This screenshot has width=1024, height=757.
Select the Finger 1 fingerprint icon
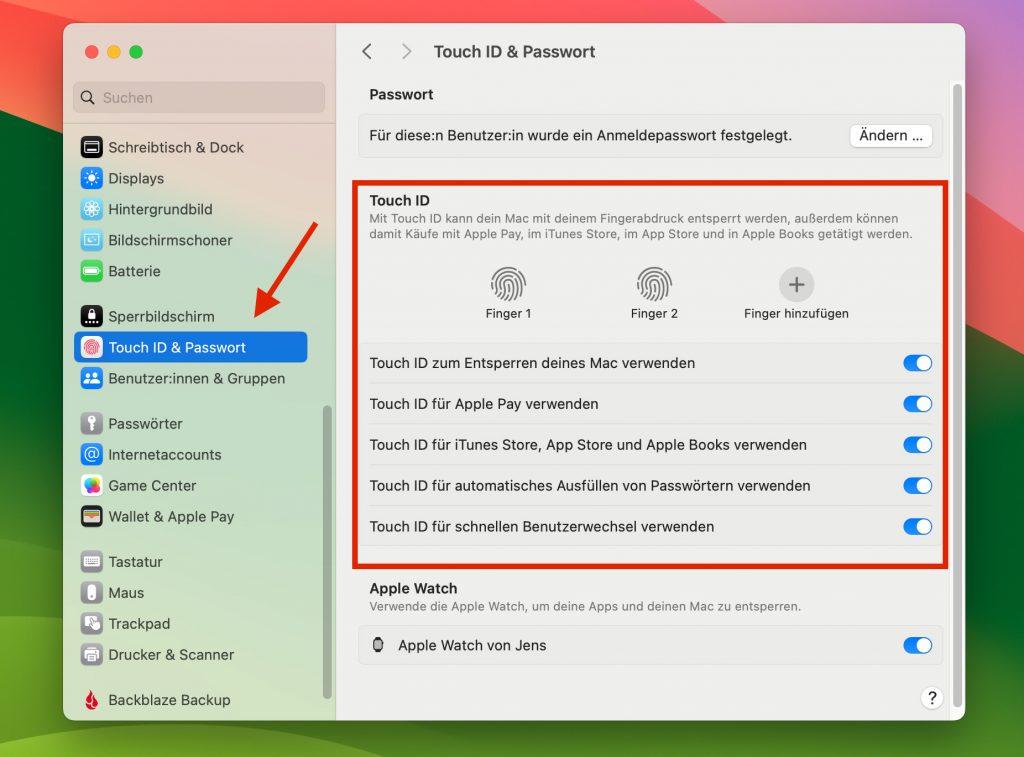tap(508, 284)
